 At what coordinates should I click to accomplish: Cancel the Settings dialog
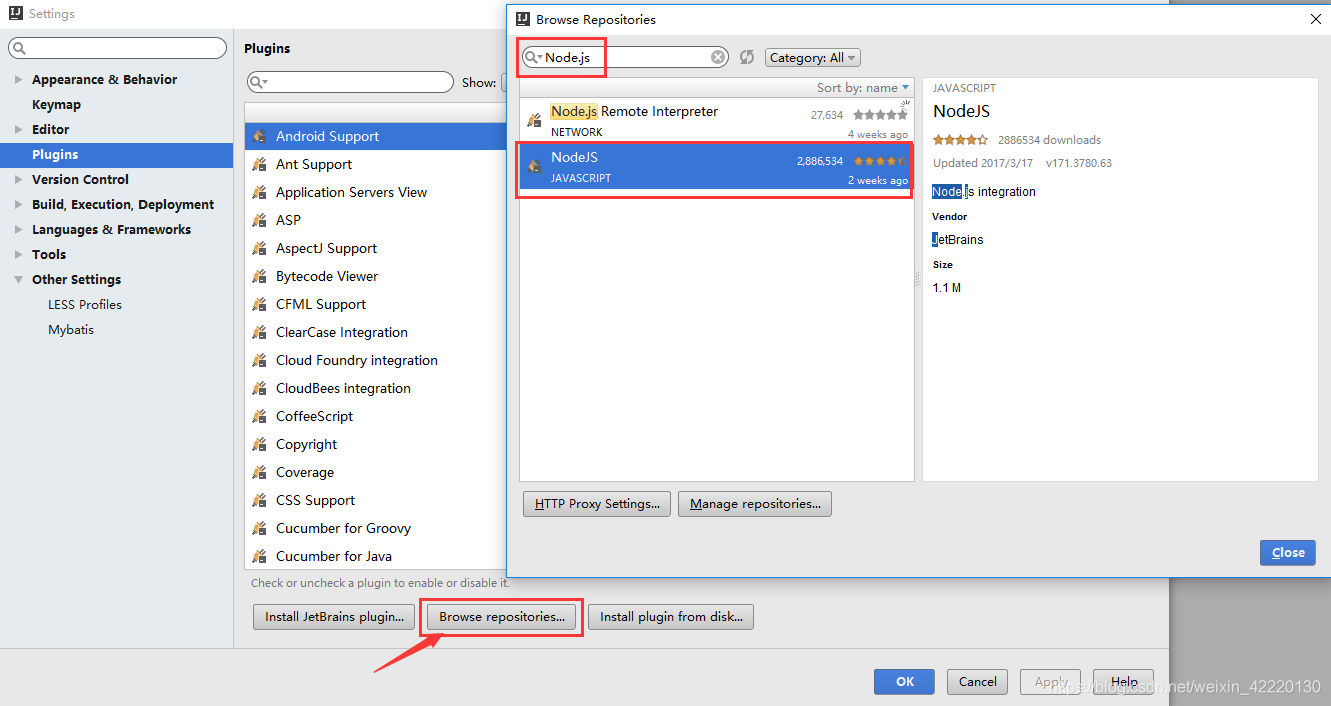(978, 681)
